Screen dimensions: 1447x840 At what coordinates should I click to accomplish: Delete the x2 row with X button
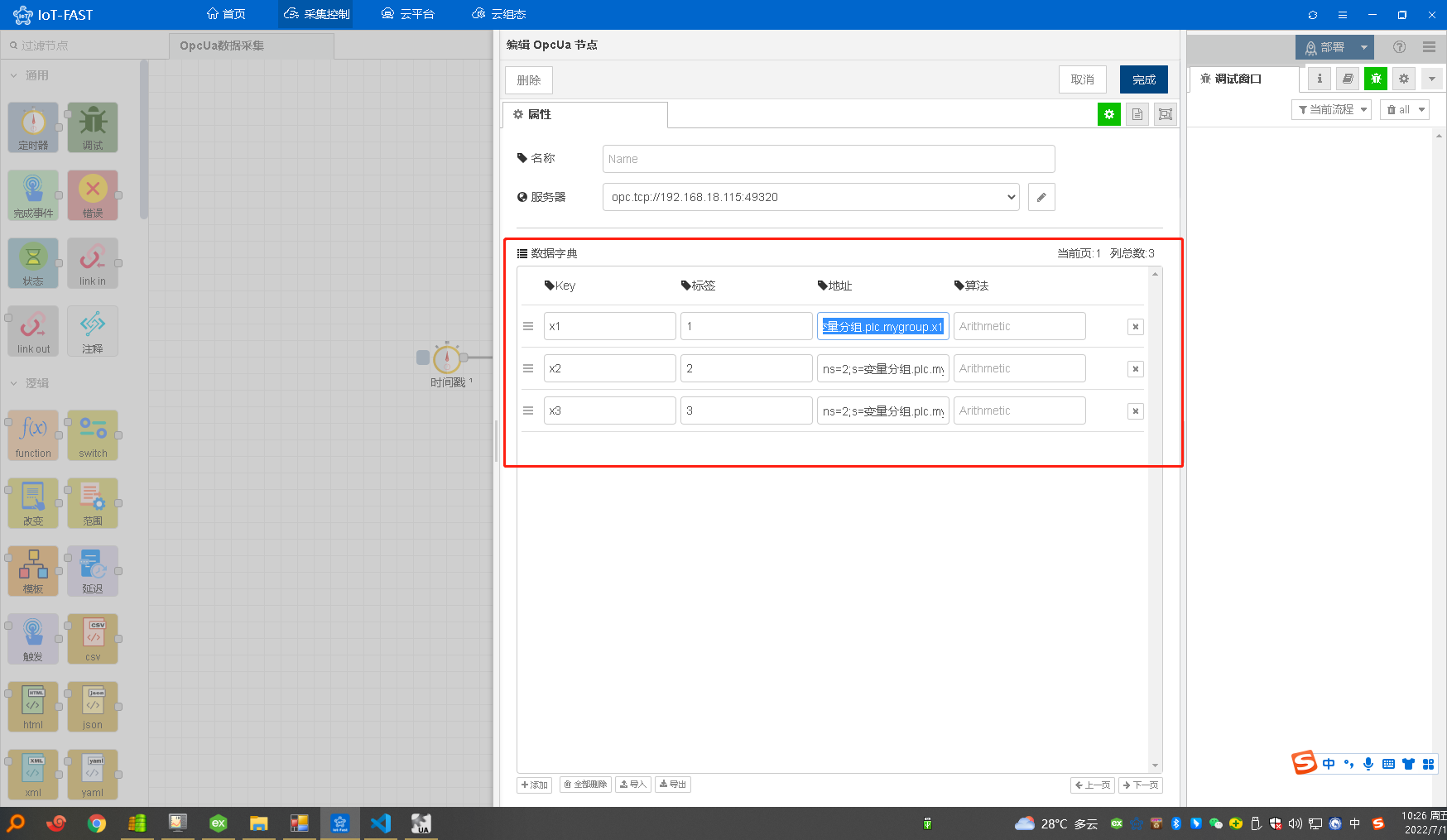click(x=1136, y=369)
